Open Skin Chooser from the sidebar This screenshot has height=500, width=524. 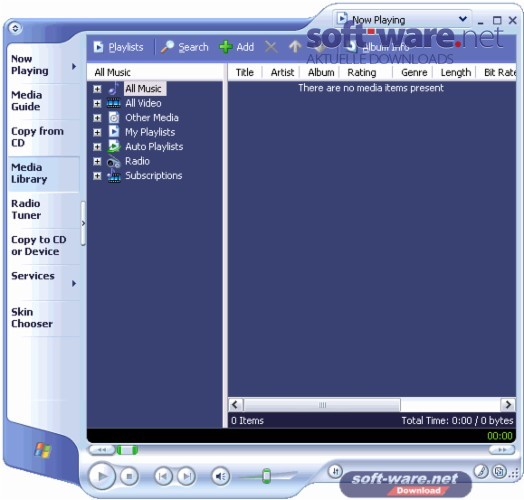tap(32, 318)
